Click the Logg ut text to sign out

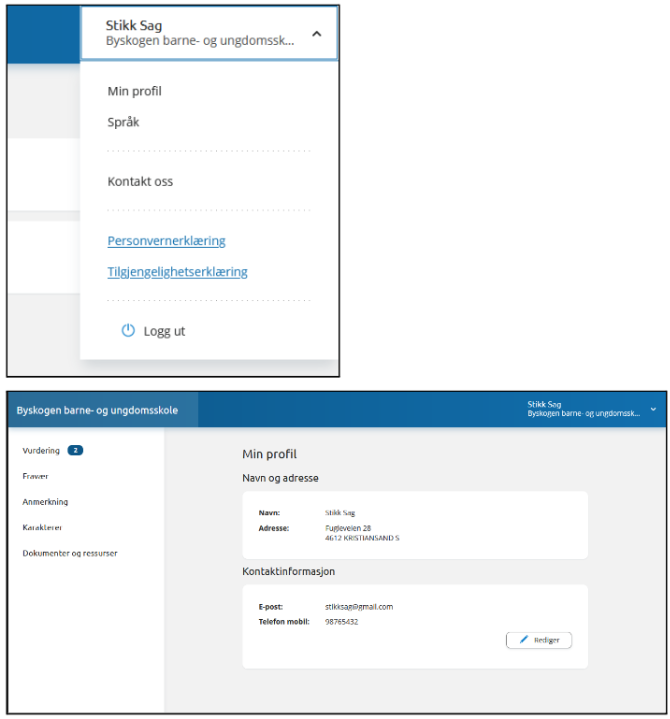point(164,331)
